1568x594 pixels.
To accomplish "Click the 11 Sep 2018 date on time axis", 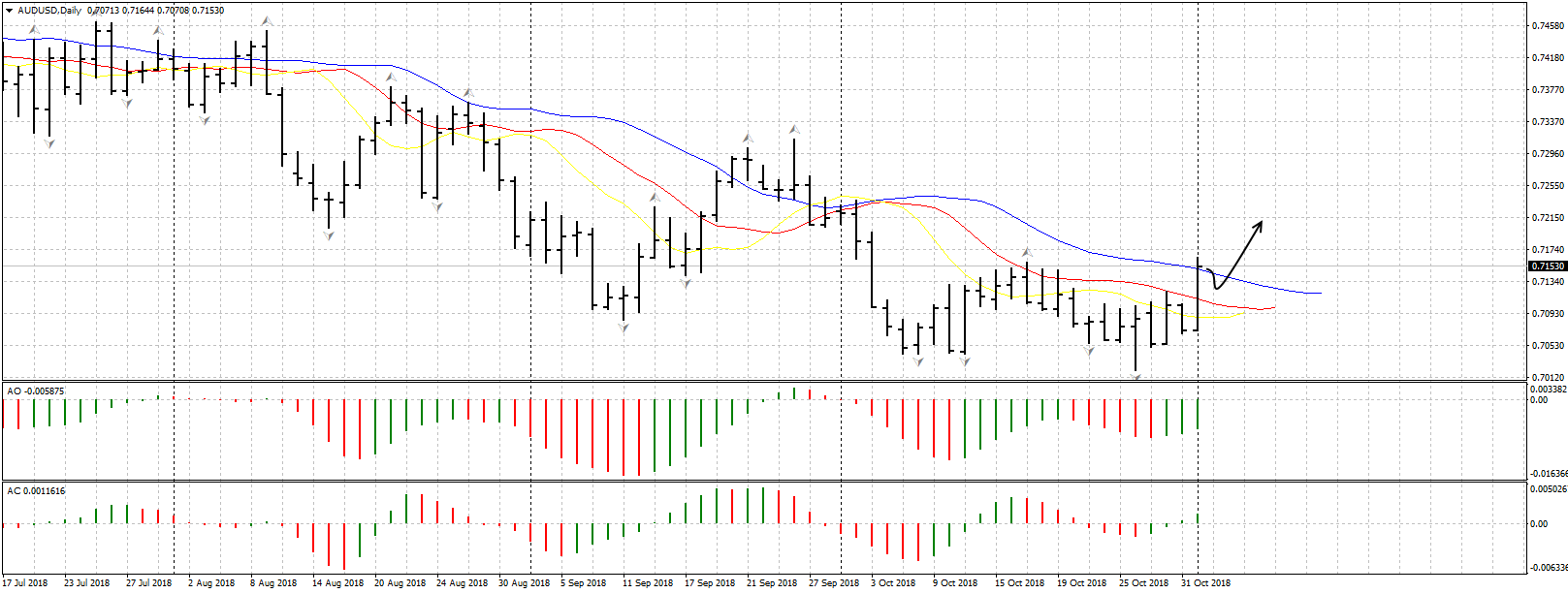I will (648, 583).
